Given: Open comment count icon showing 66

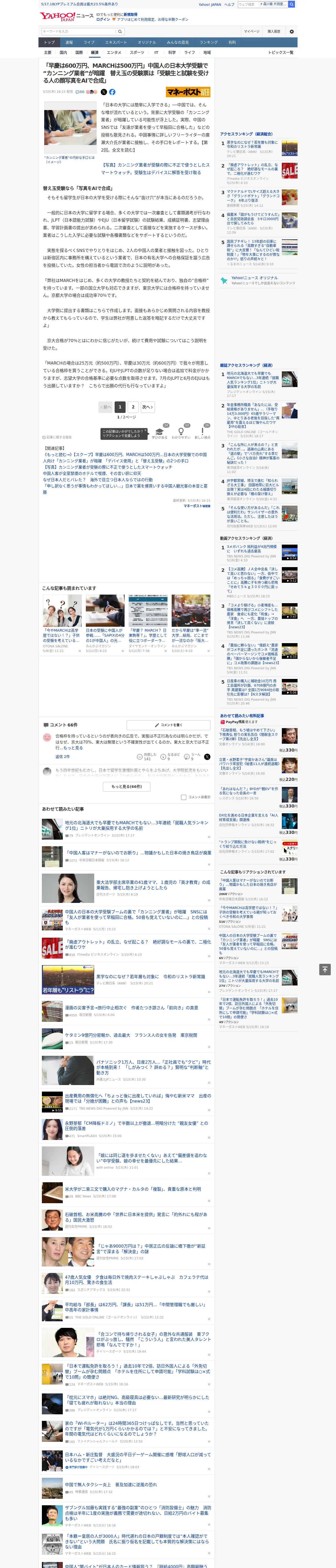Looking at the screenshot, I should [x=80, y=92].
